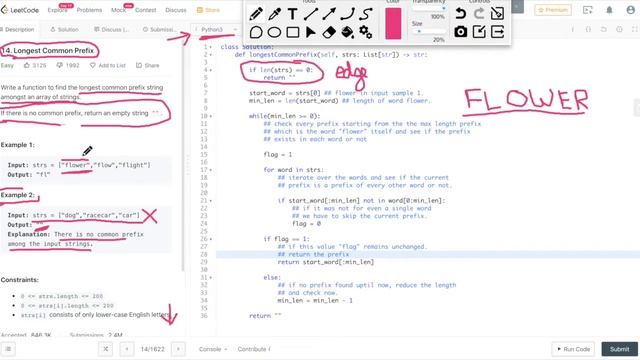Select the rectangle shape tool
The width and height of the screenshot is (640, 360).
click(x=293, y=32)
